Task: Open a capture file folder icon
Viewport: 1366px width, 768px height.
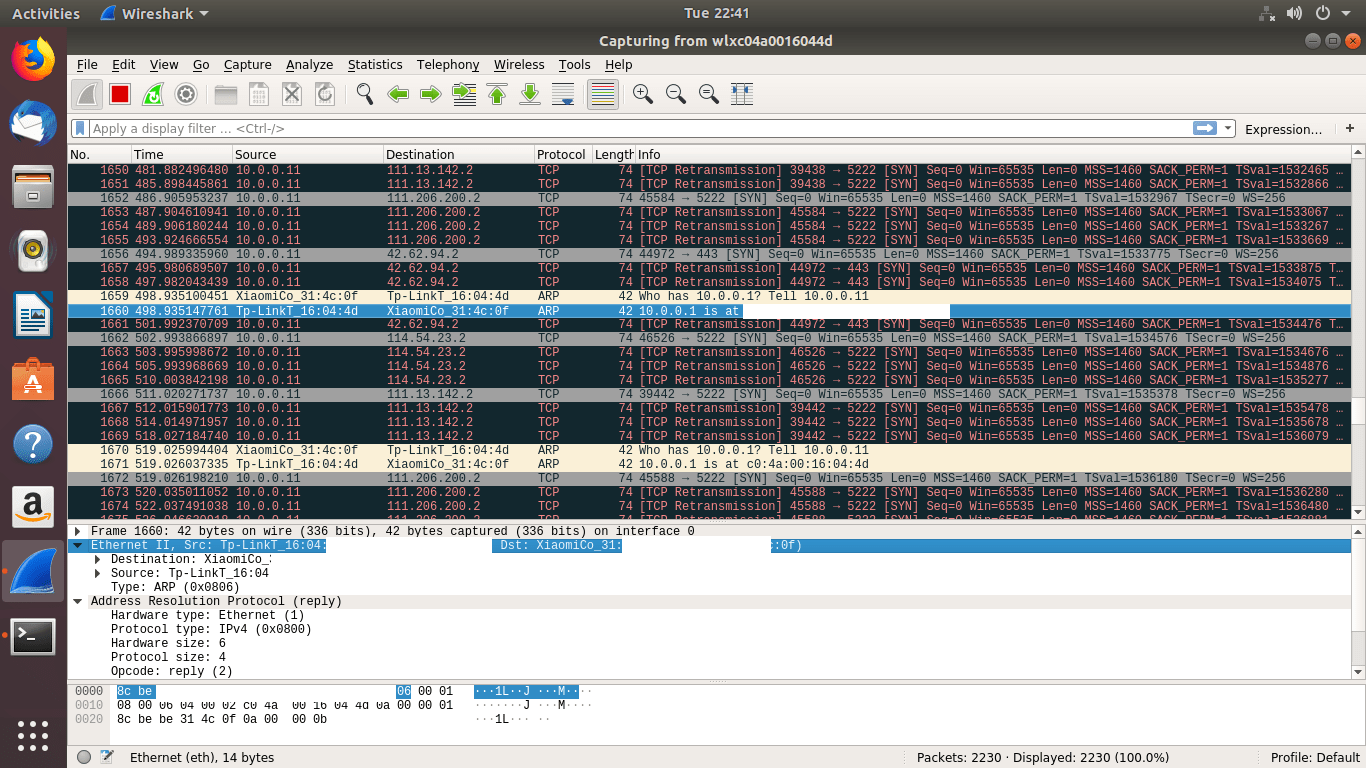Action: pos(226,94)
